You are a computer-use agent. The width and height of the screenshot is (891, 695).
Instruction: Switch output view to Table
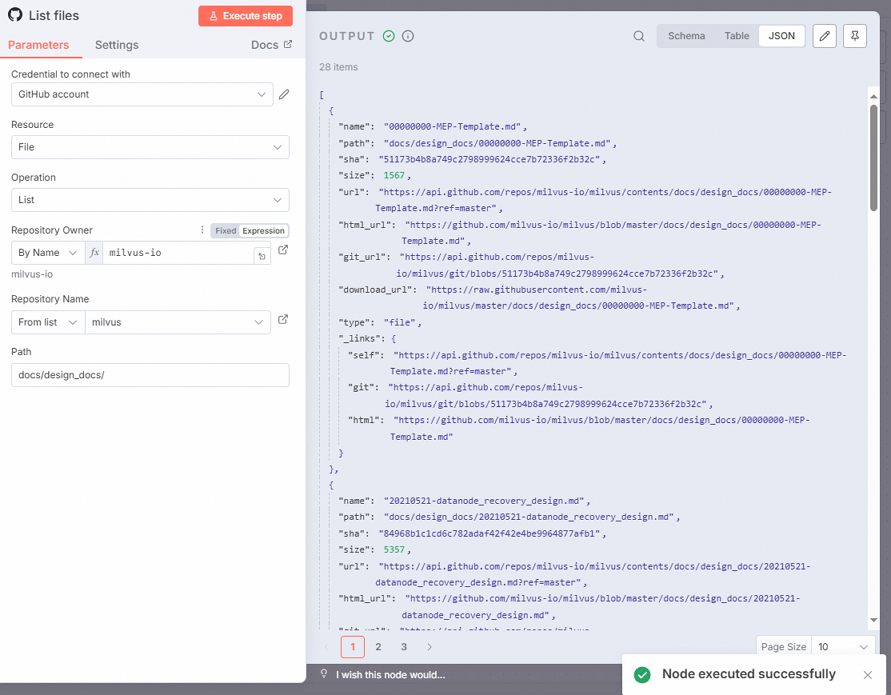(736, 36)
